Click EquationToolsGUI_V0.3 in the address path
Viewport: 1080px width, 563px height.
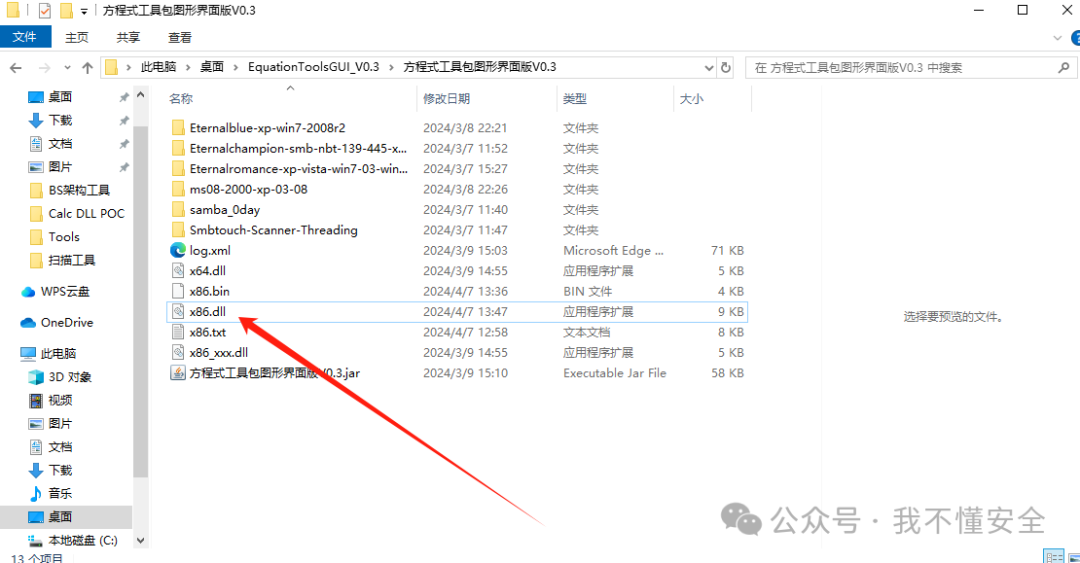(x=313, y=67)
